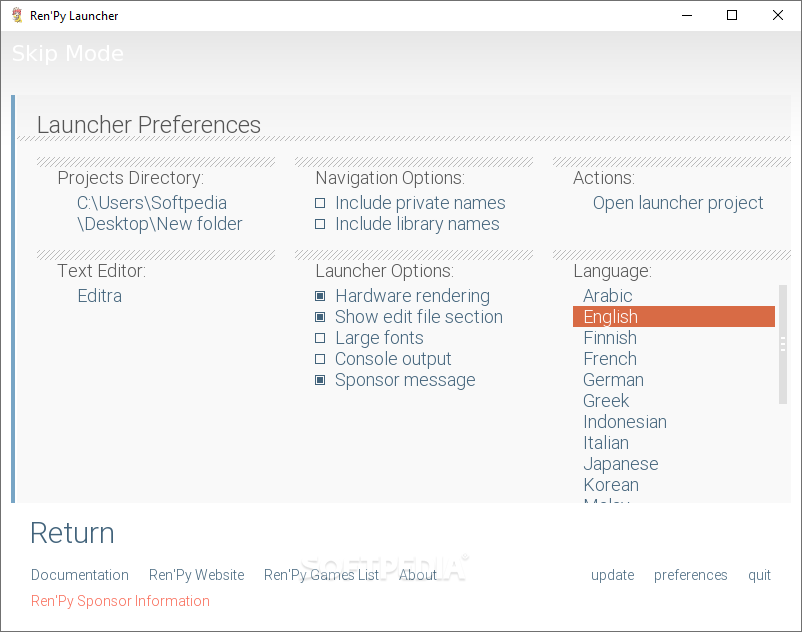Open the Ren'Py Games List
802x632 pixels.
point(321,575)
